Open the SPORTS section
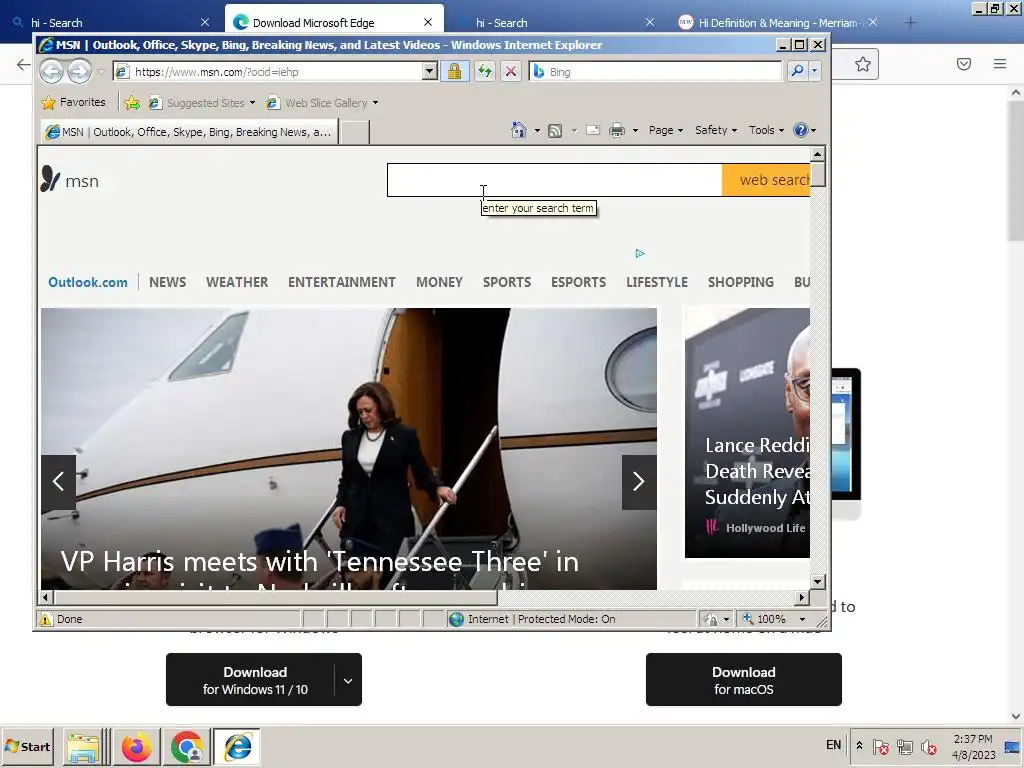 click(507, 282)
